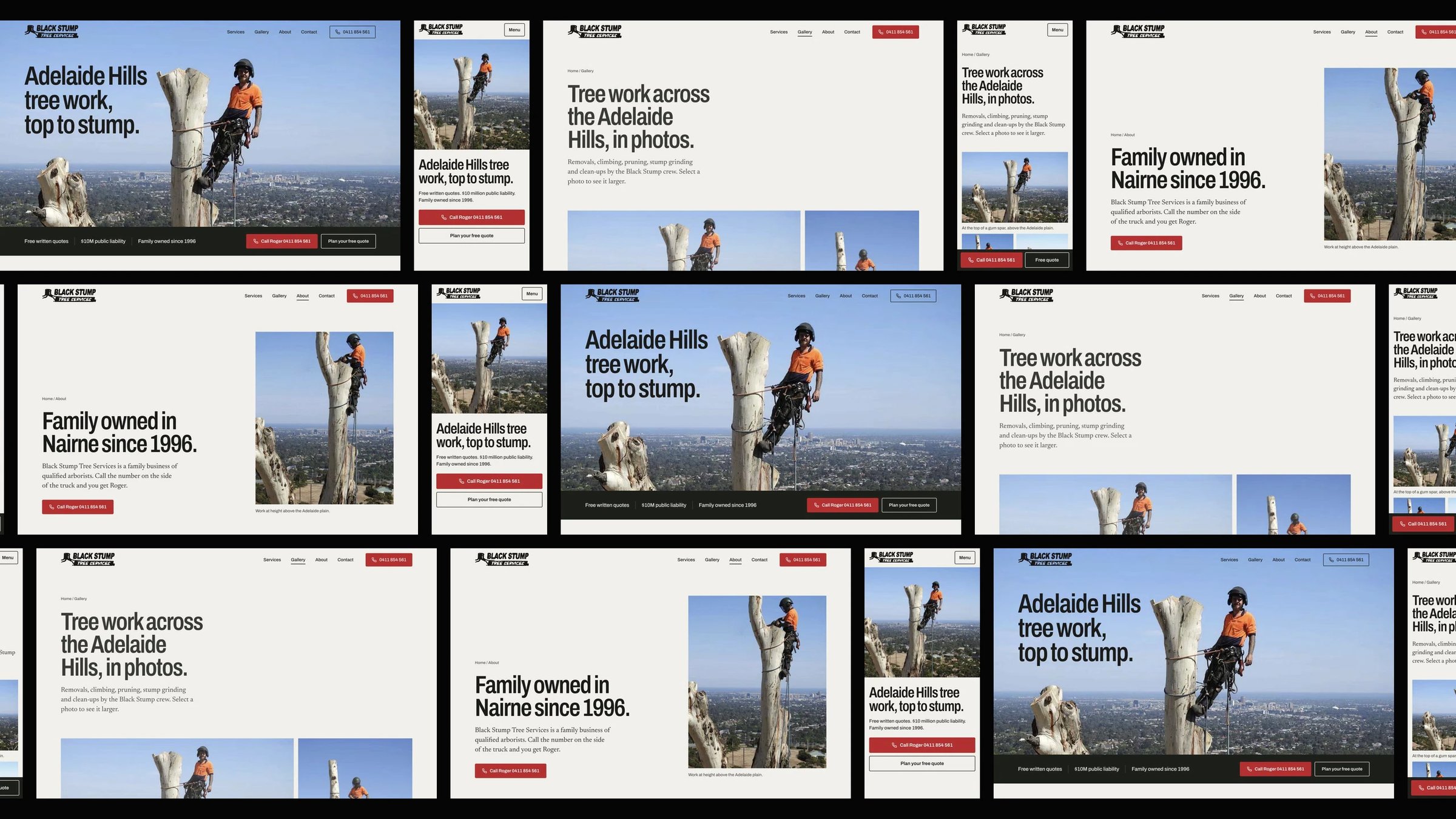The image size is (1456, 819).
Task: Click Black Stump logo in middle-row mobile homepage mockup
Action: pos(458,294)
